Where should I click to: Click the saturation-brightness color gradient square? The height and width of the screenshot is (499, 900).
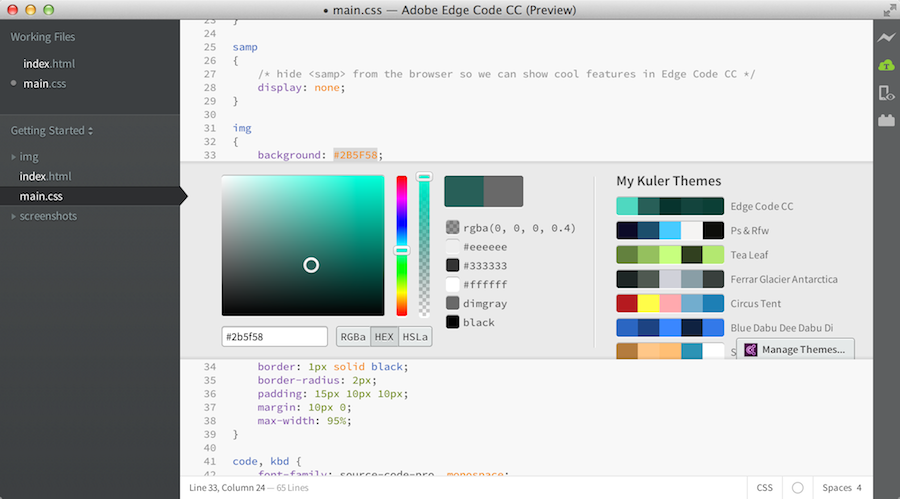point(303,245)
